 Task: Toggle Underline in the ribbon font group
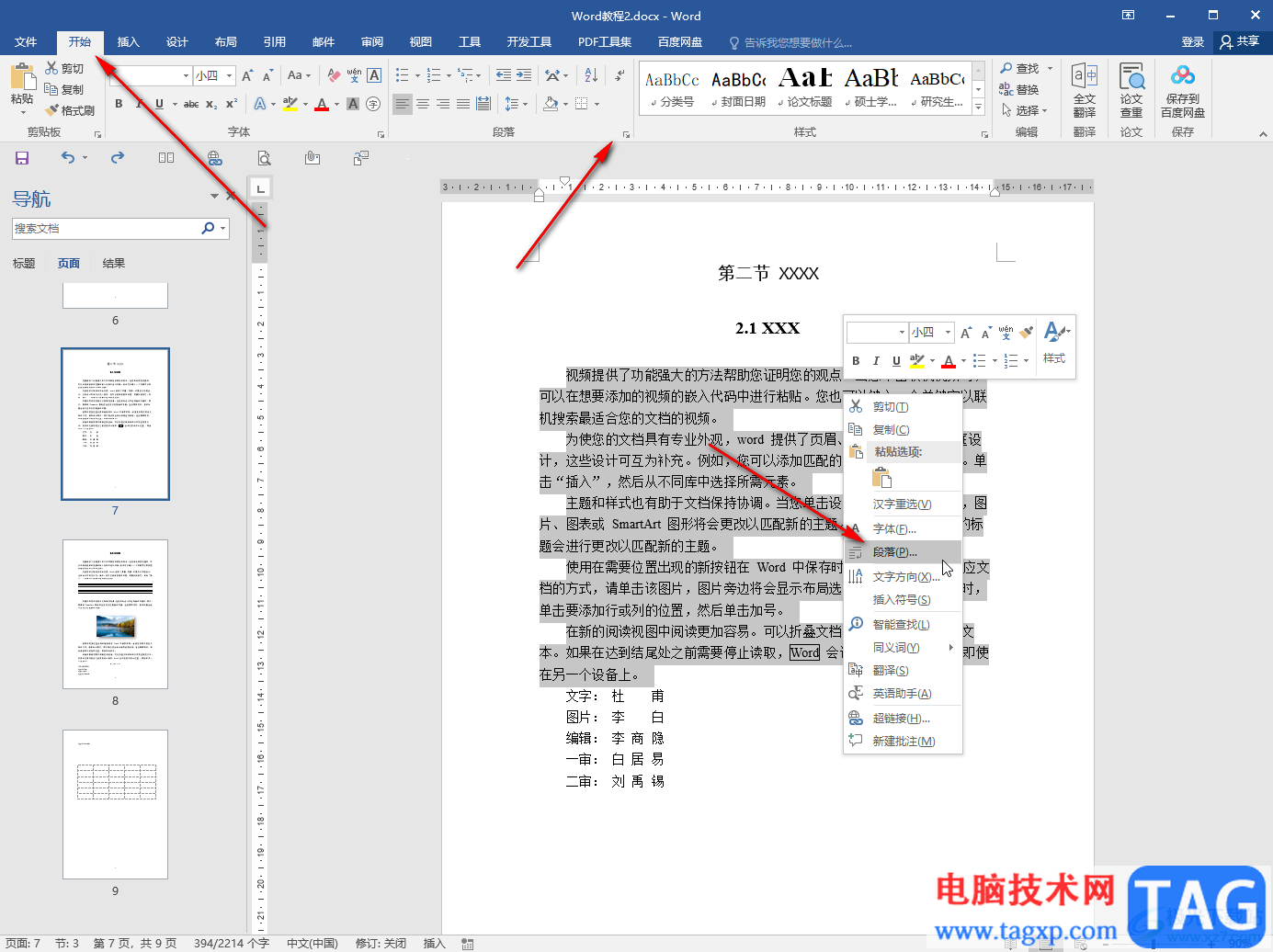tap(159, 104)
